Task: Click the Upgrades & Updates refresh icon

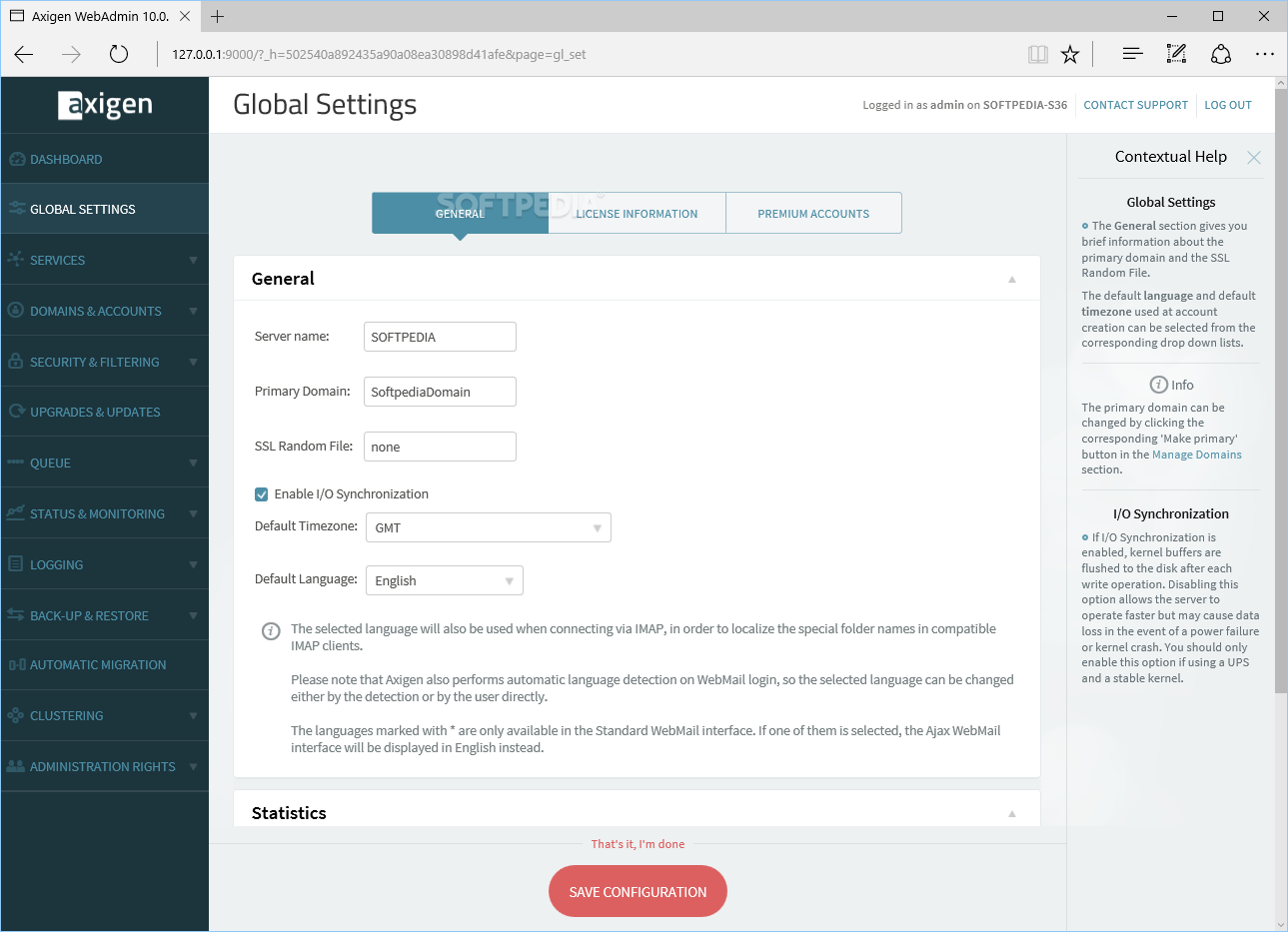Action: click(16, 412)
